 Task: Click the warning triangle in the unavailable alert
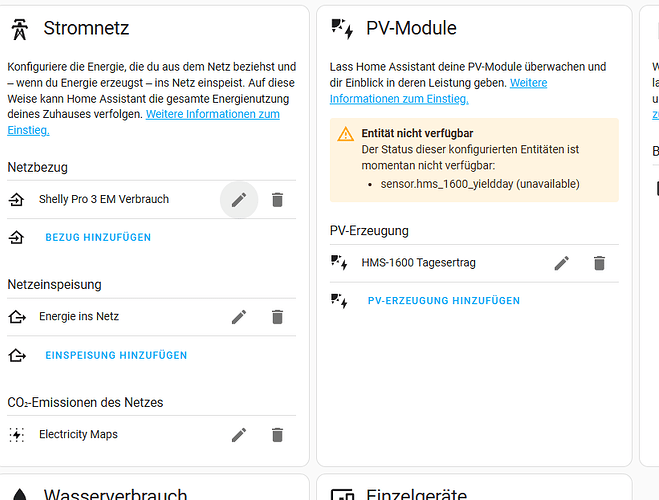coord(345,134)
